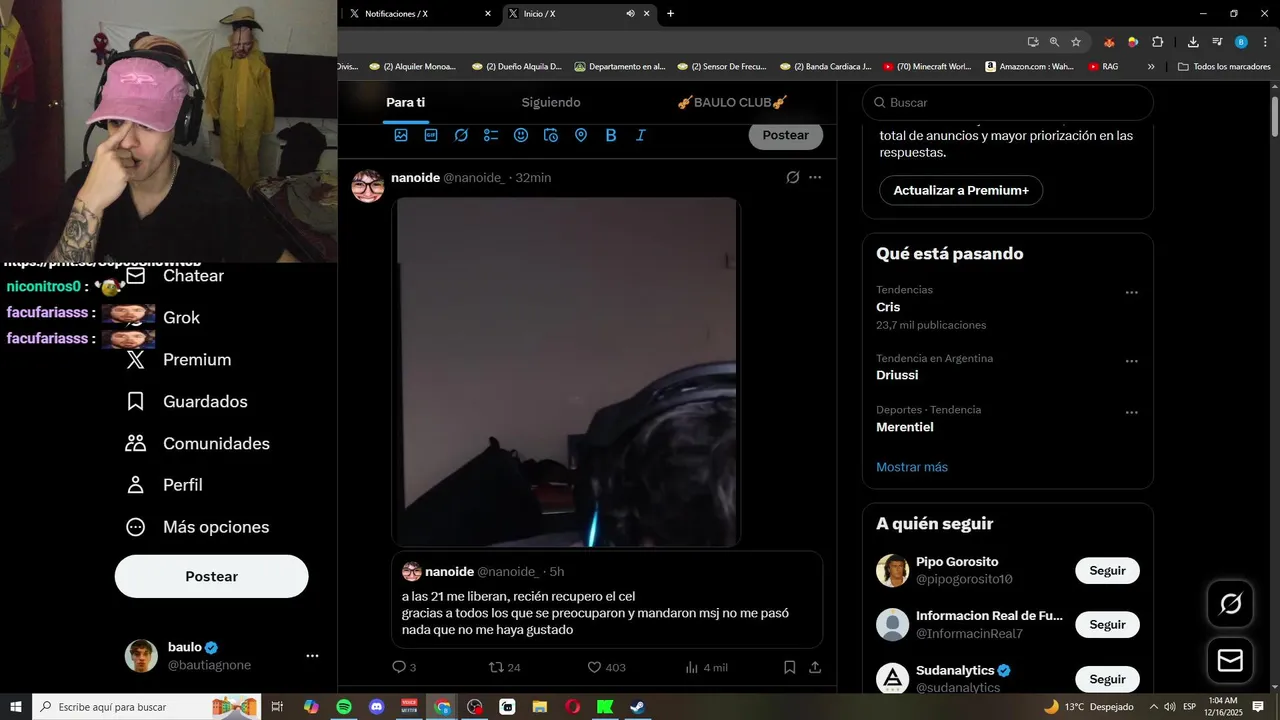Open Discord from the taskbar
The image size is (1280, 720).
(x=376, y=707)
